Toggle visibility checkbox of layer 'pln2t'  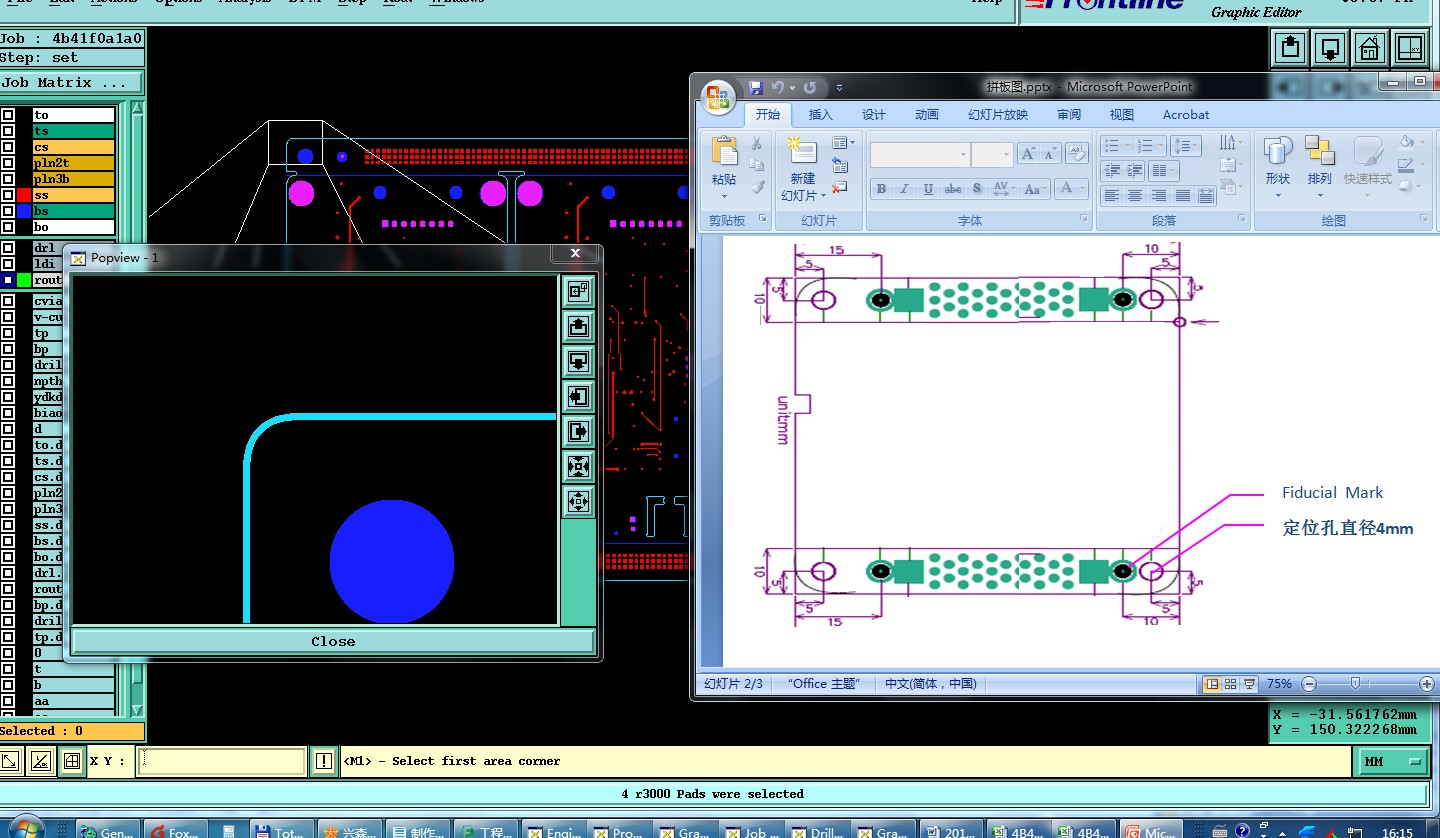(x=8, y=163)
